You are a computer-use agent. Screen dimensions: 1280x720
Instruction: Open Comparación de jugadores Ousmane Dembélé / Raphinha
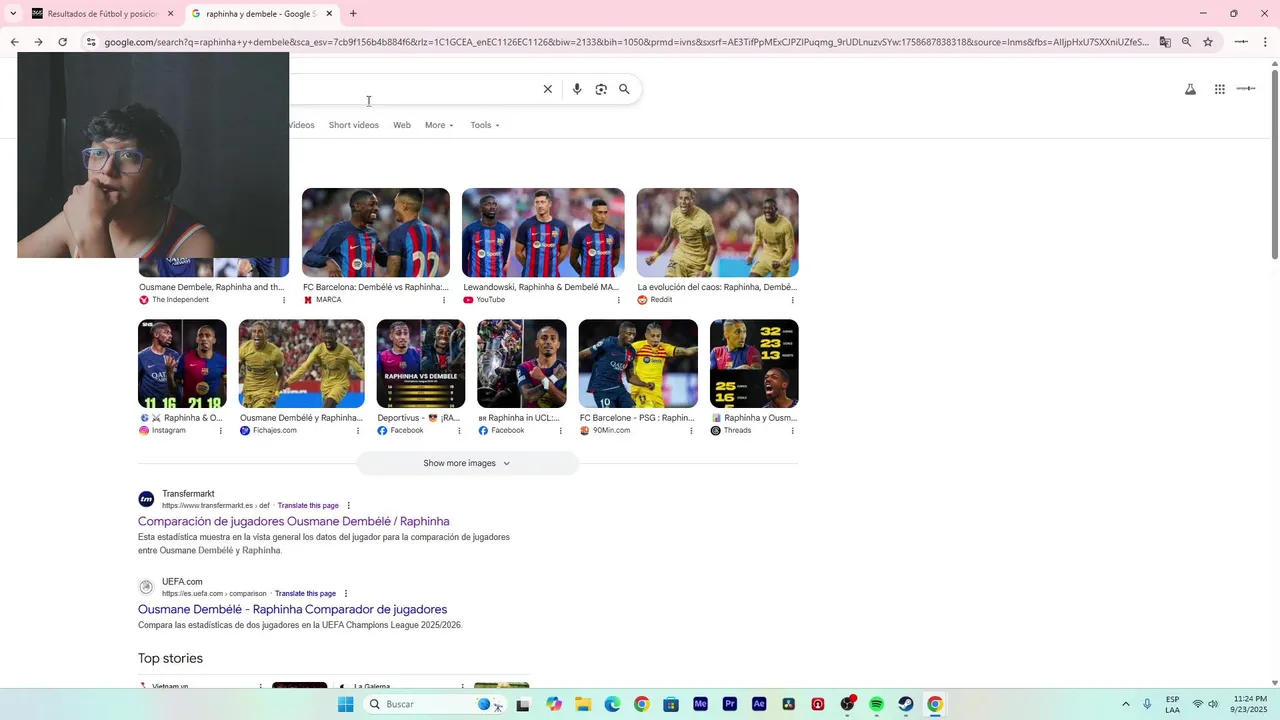294,521
